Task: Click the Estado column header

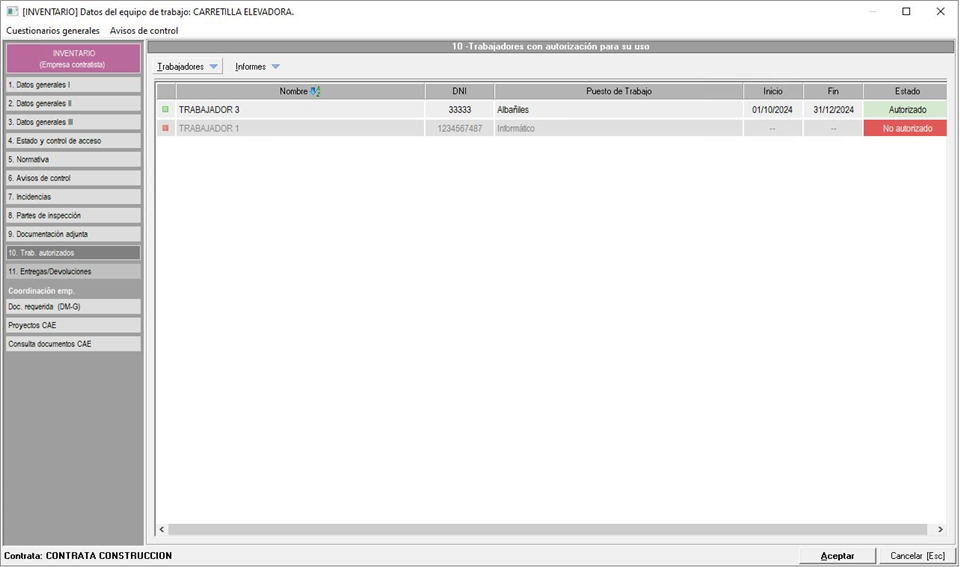Action: [x=906, y=91]
